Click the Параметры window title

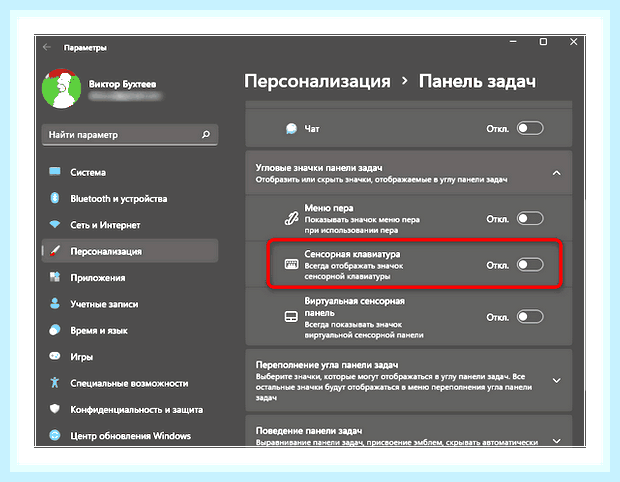pos(85,48)
